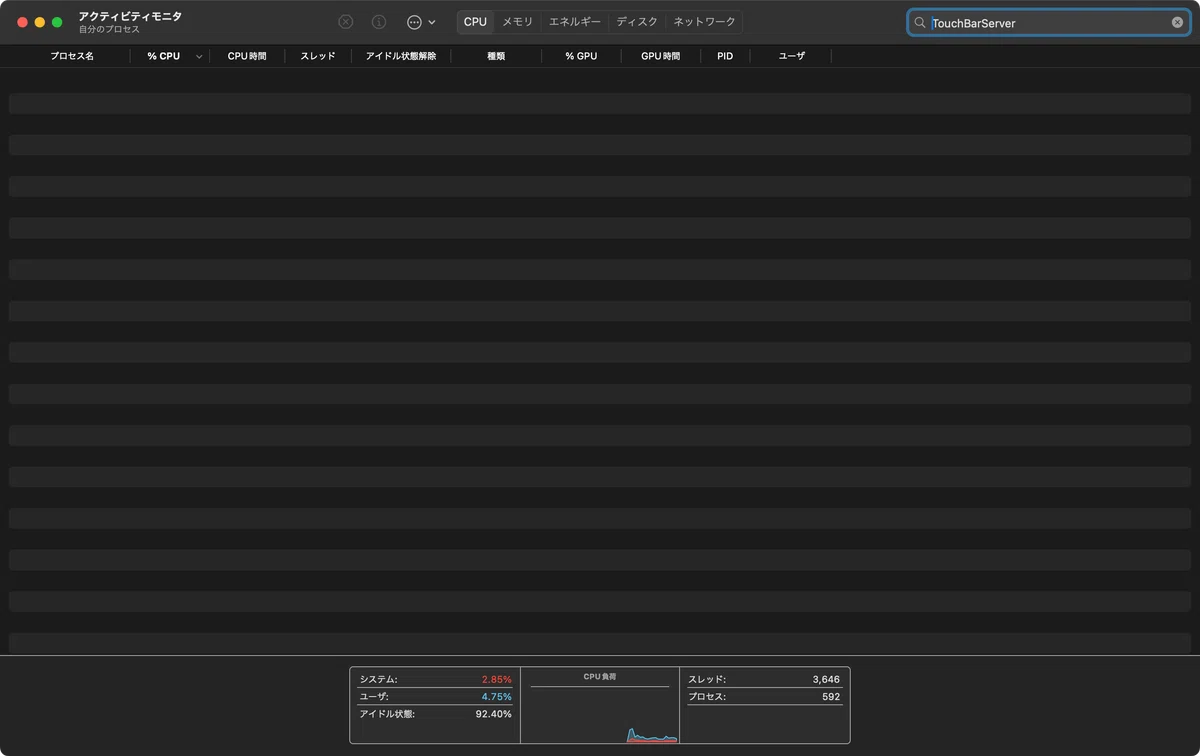Click the magnifying glass search icon
The height and width of the screenshot is (756, 1200).
coord(920,22)
